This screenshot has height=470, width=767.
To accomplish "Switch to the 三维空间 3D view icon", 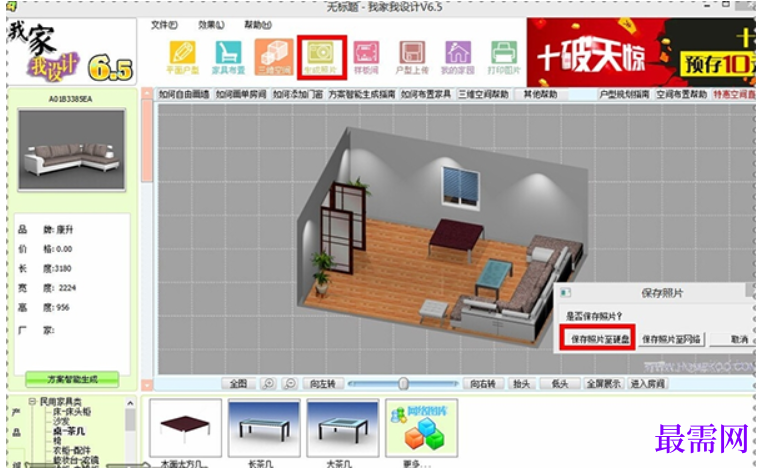I will (x=274, y=57).
